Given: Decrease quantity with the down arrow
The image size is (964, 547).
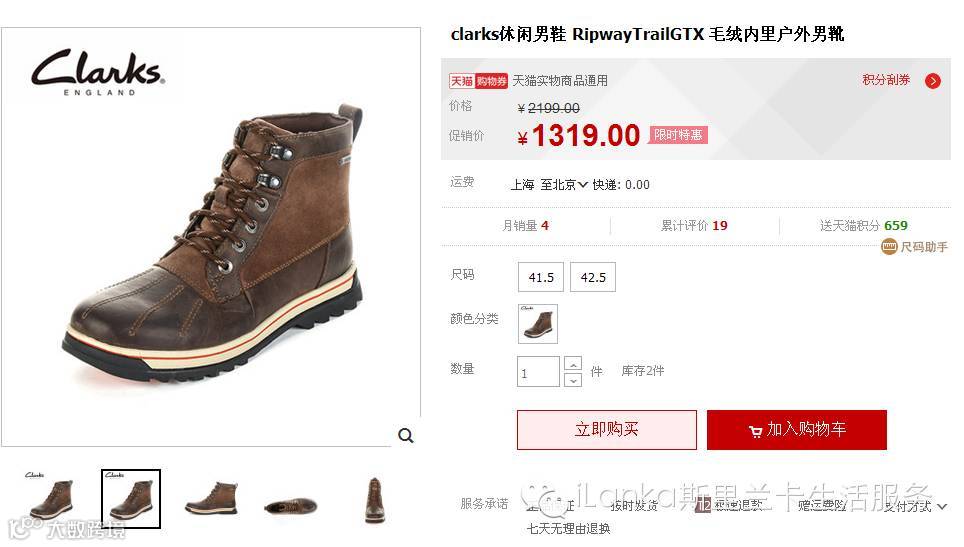Looking at the screenshot, I should click(x=573, y=380).
